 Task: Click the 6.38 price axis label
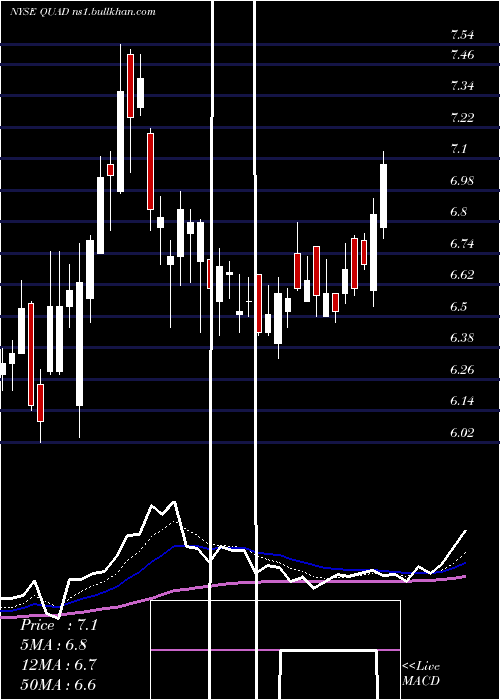tap(462, 338)
